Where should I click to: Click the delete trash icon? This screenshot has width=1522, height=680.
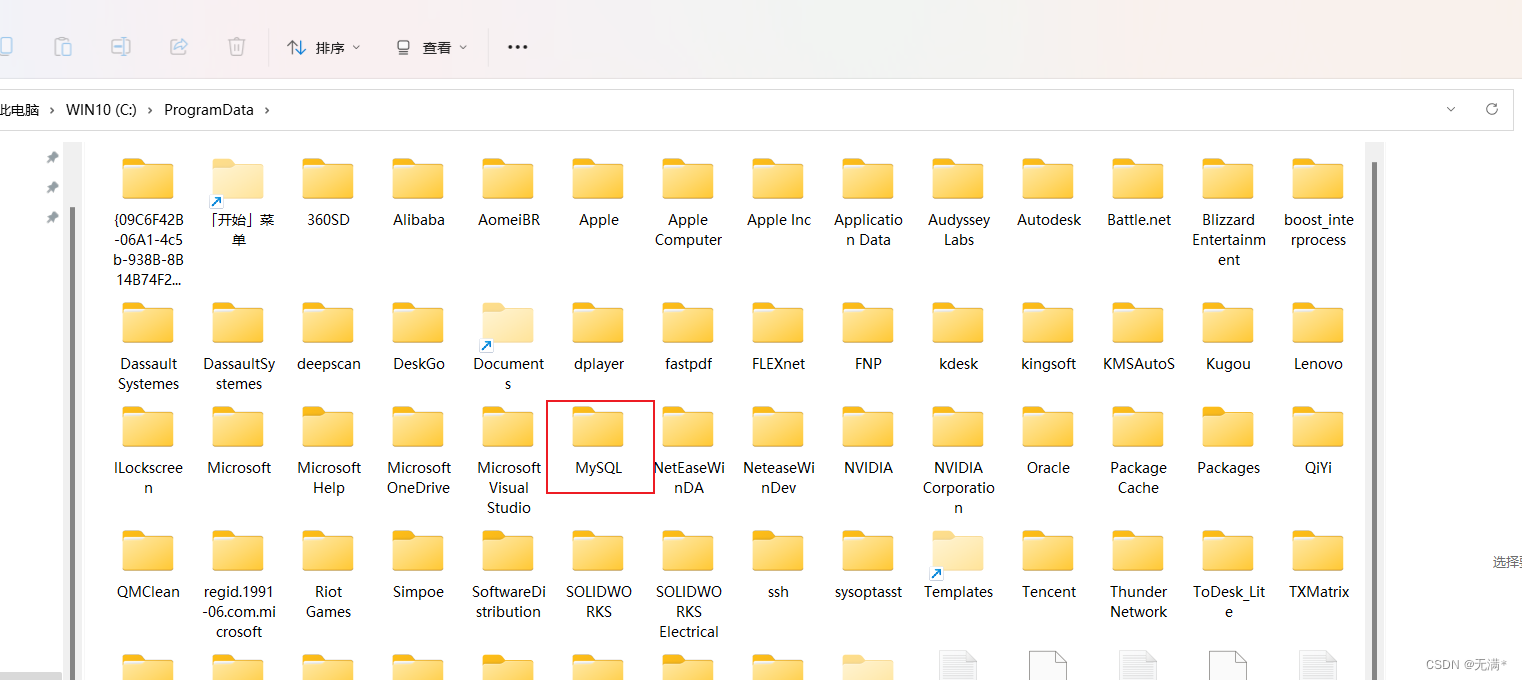(x=237, y=46)
